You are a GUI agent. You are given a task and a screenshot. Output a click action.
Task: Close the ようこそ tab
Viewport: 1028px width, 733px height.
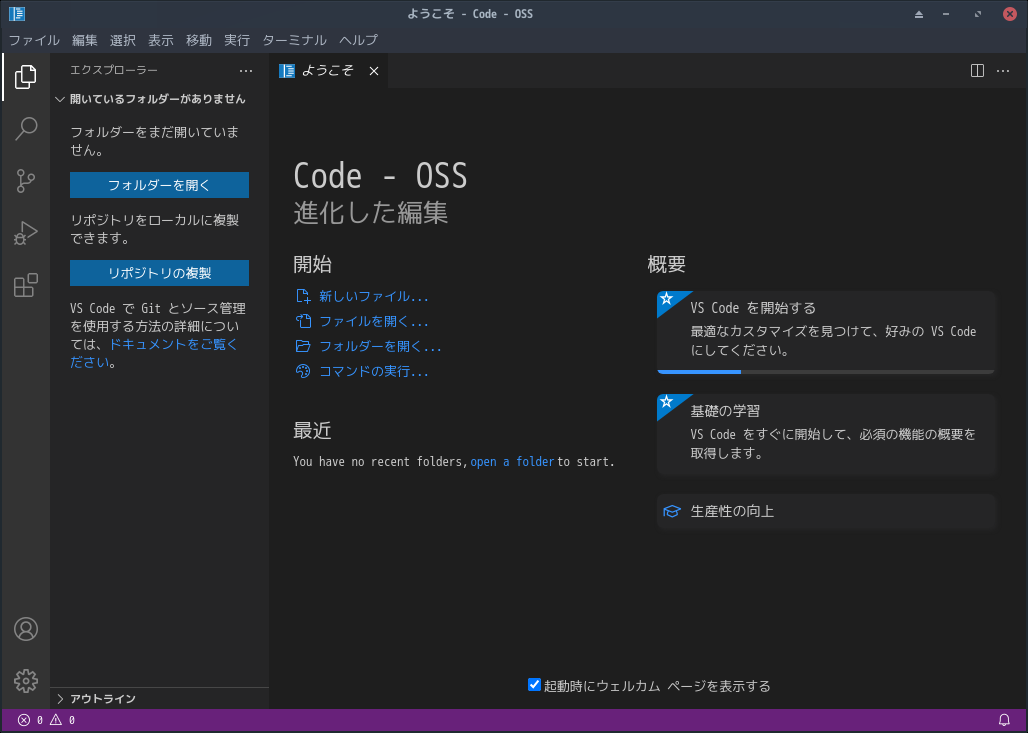click(x=374, y=71)
